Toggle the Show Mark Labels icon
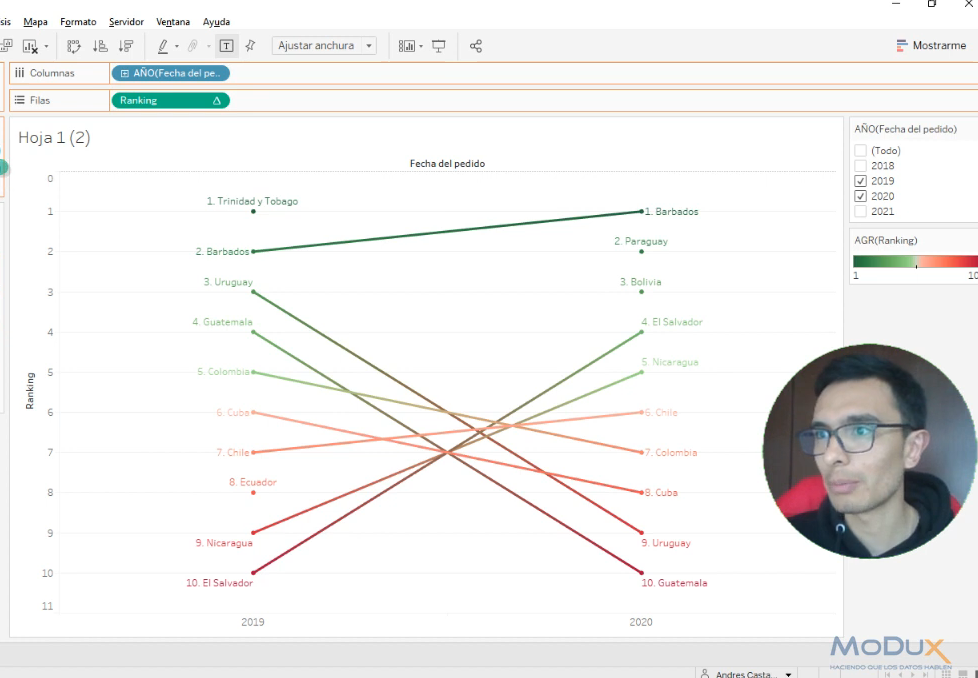The height and width of the screenshot is (678, 978). (x=228, y=45)
